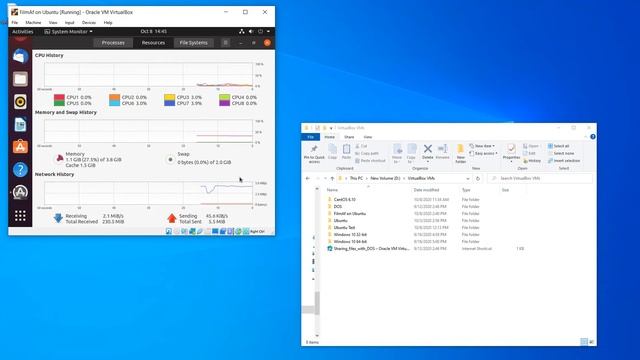Click Select all in the Explorer ribbon
The height and width of the screenshot is (360, 640).
[558, 146]
